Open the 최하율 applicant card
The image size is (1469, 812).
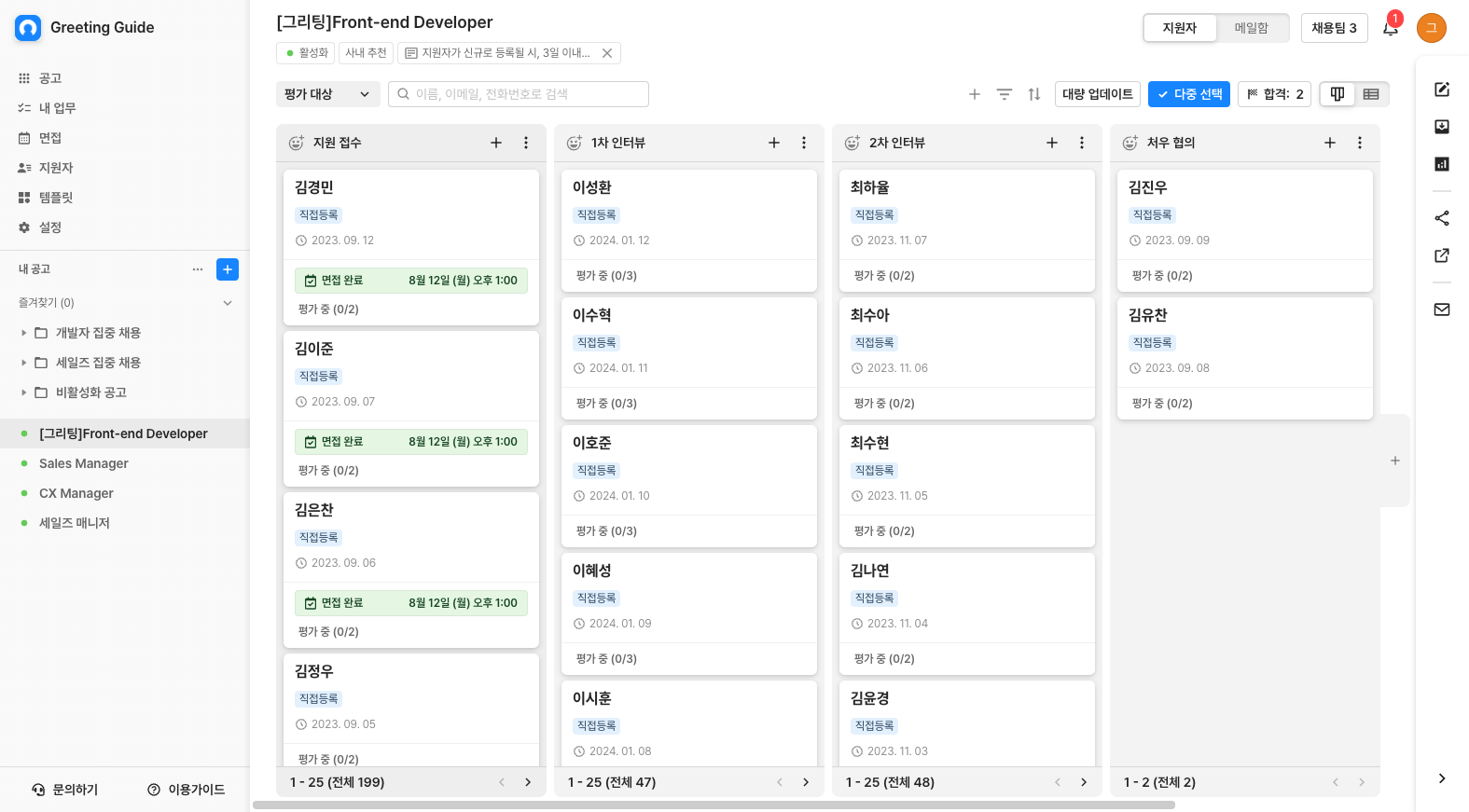[967, 230]
